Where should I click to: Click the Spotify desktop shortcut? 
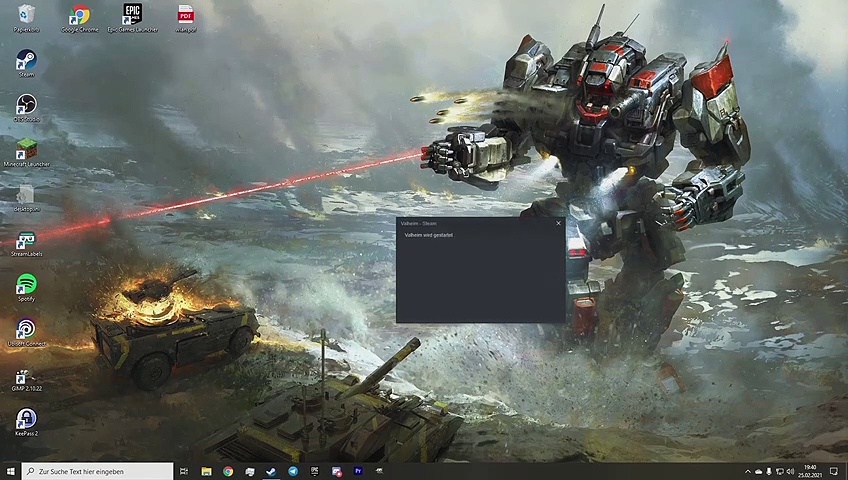pos(26,285)
